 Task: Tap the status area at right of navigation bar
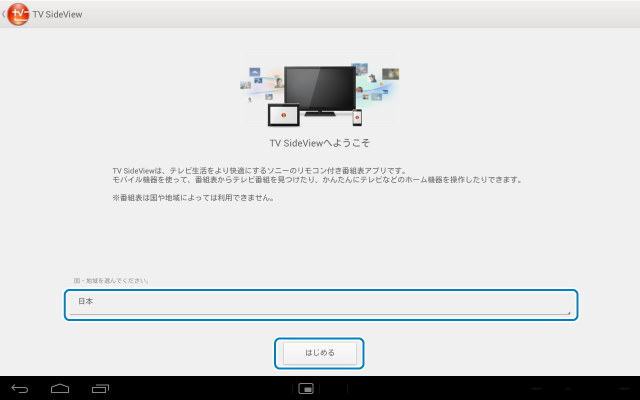(x=580, y=388)
